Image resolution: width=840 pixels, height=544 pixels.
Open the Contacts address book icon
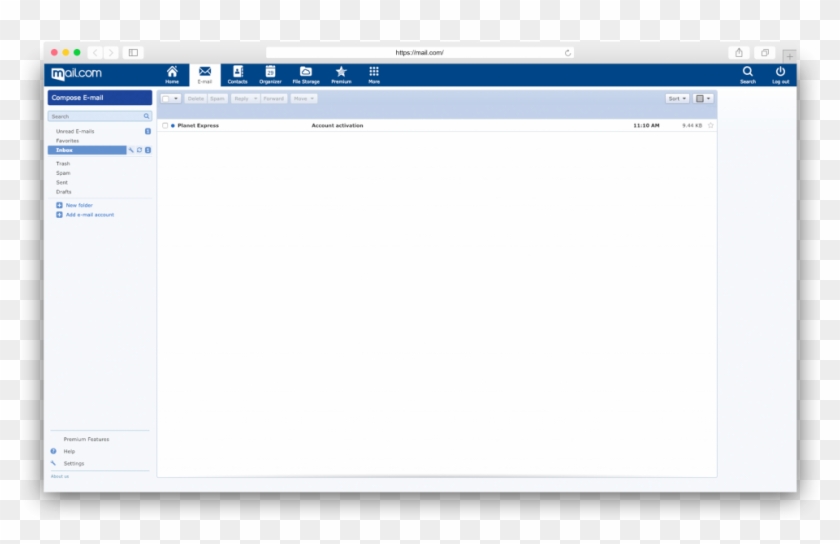click(x=237, y=74)
